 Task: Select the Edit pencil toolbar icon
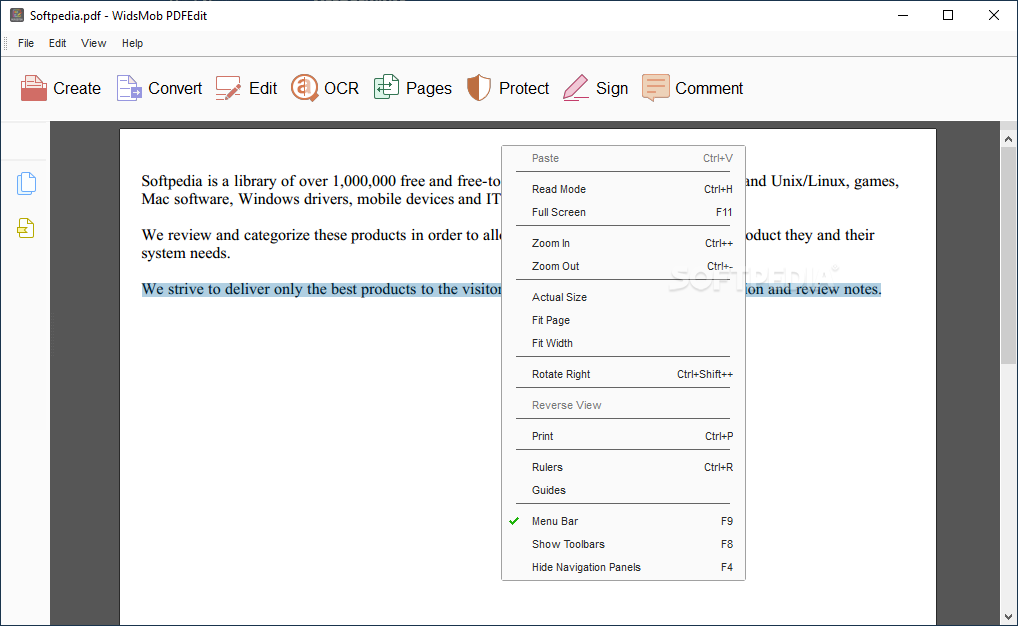click(229, 88)
